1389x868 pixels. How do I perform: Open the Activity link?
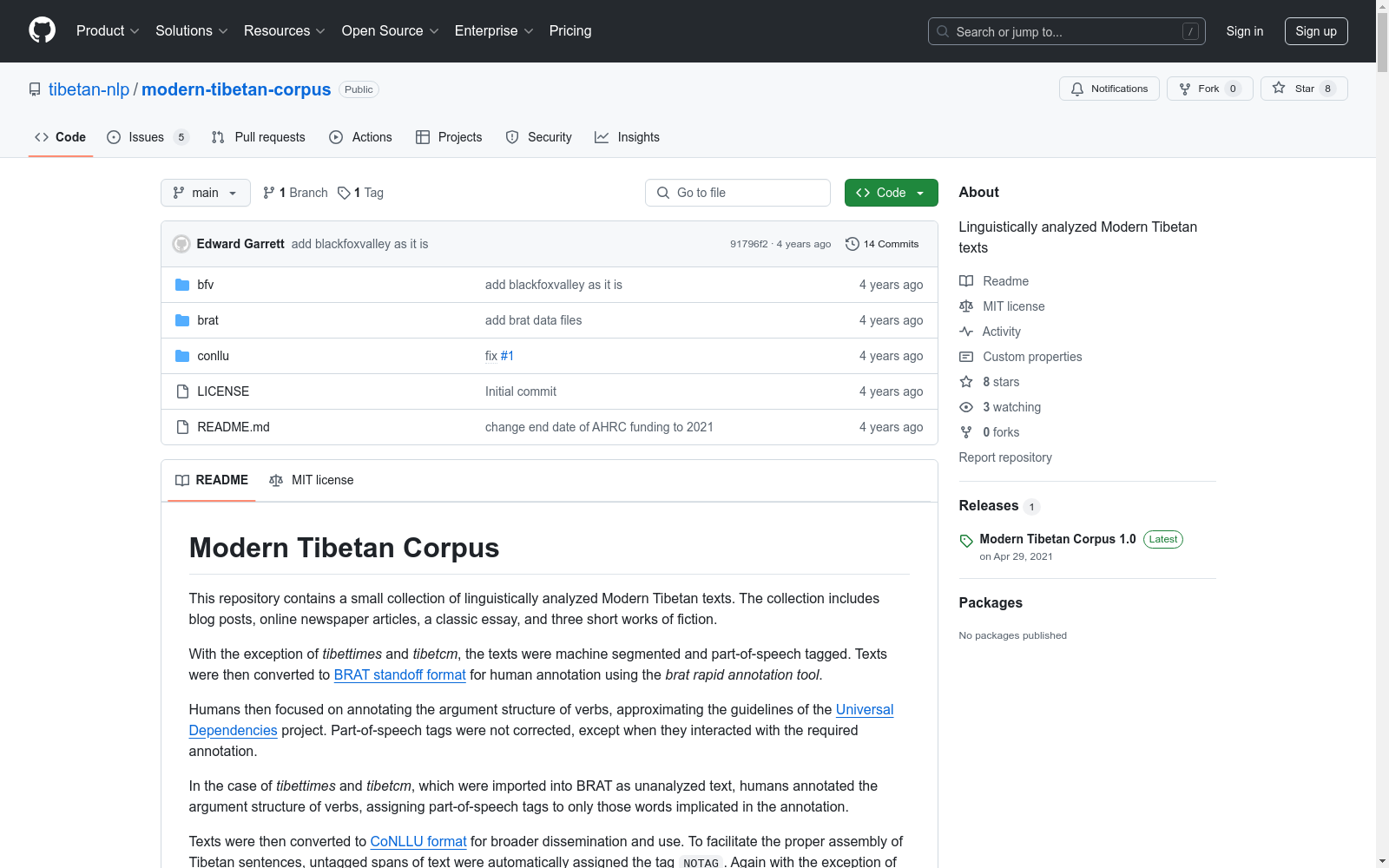pyautogui.click(x=991, y=332)
